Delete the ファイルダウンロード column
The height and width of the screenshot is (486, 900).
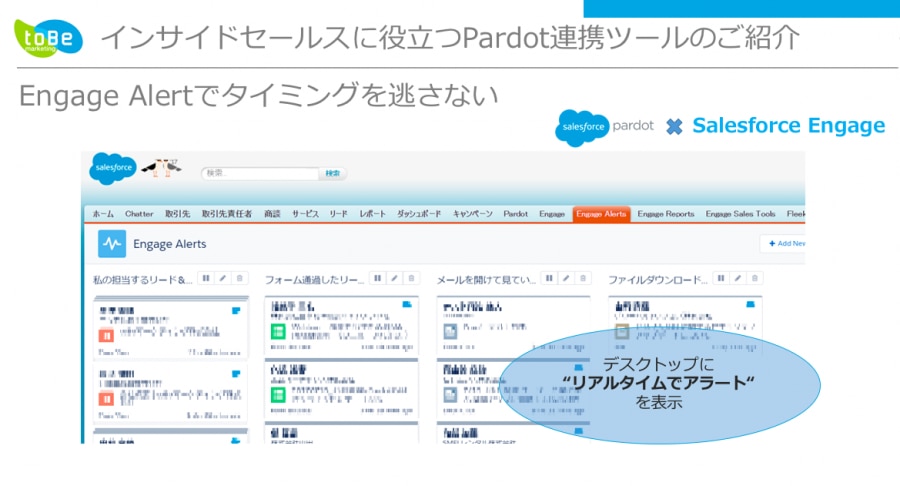click(x=755, y=279)
